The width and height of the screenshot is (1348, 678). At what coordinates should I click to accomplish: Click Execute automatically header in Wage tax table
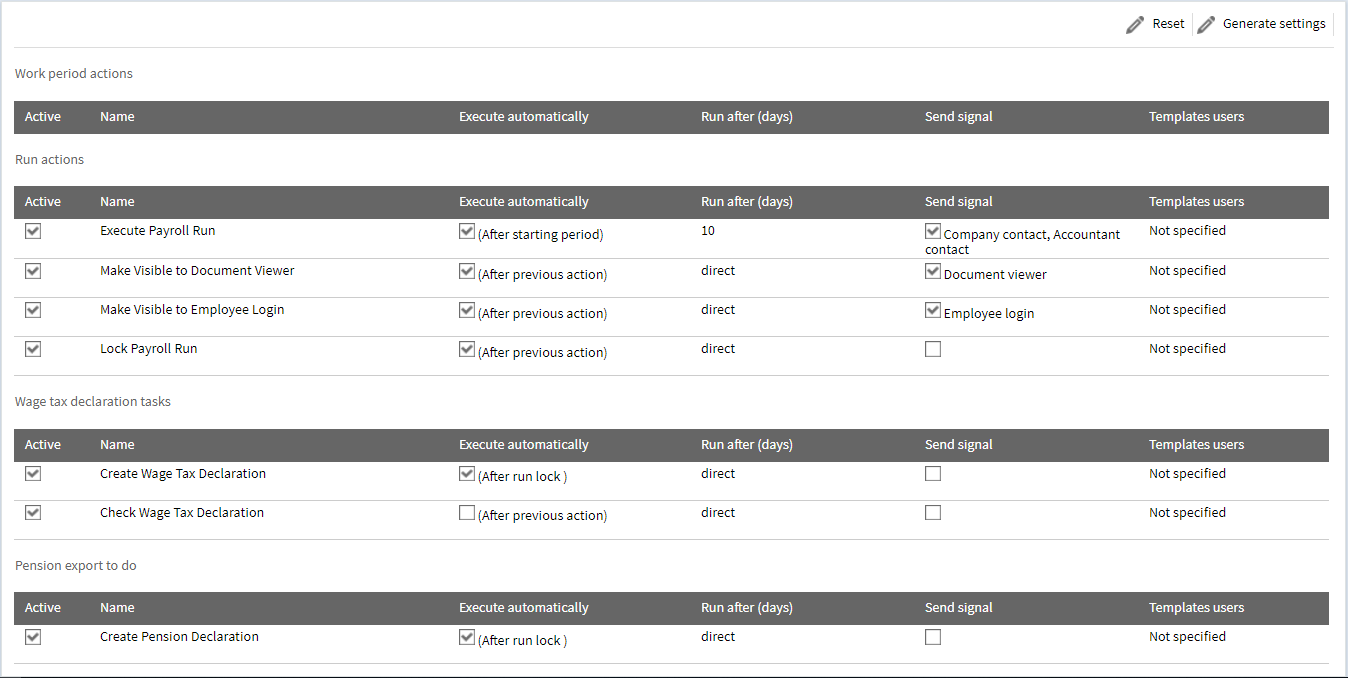coord(524,445)
